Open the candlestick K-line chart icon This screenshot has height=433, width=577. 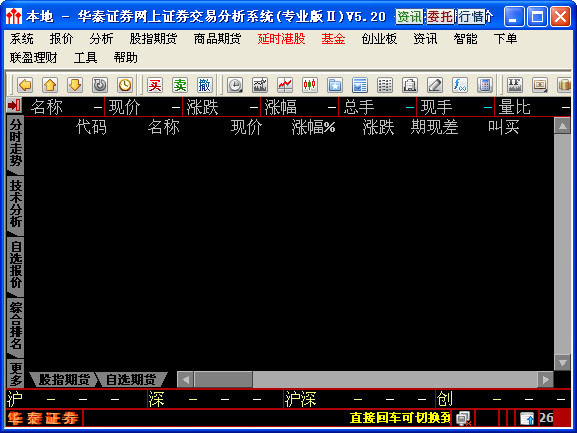click(x=310, y=85)
